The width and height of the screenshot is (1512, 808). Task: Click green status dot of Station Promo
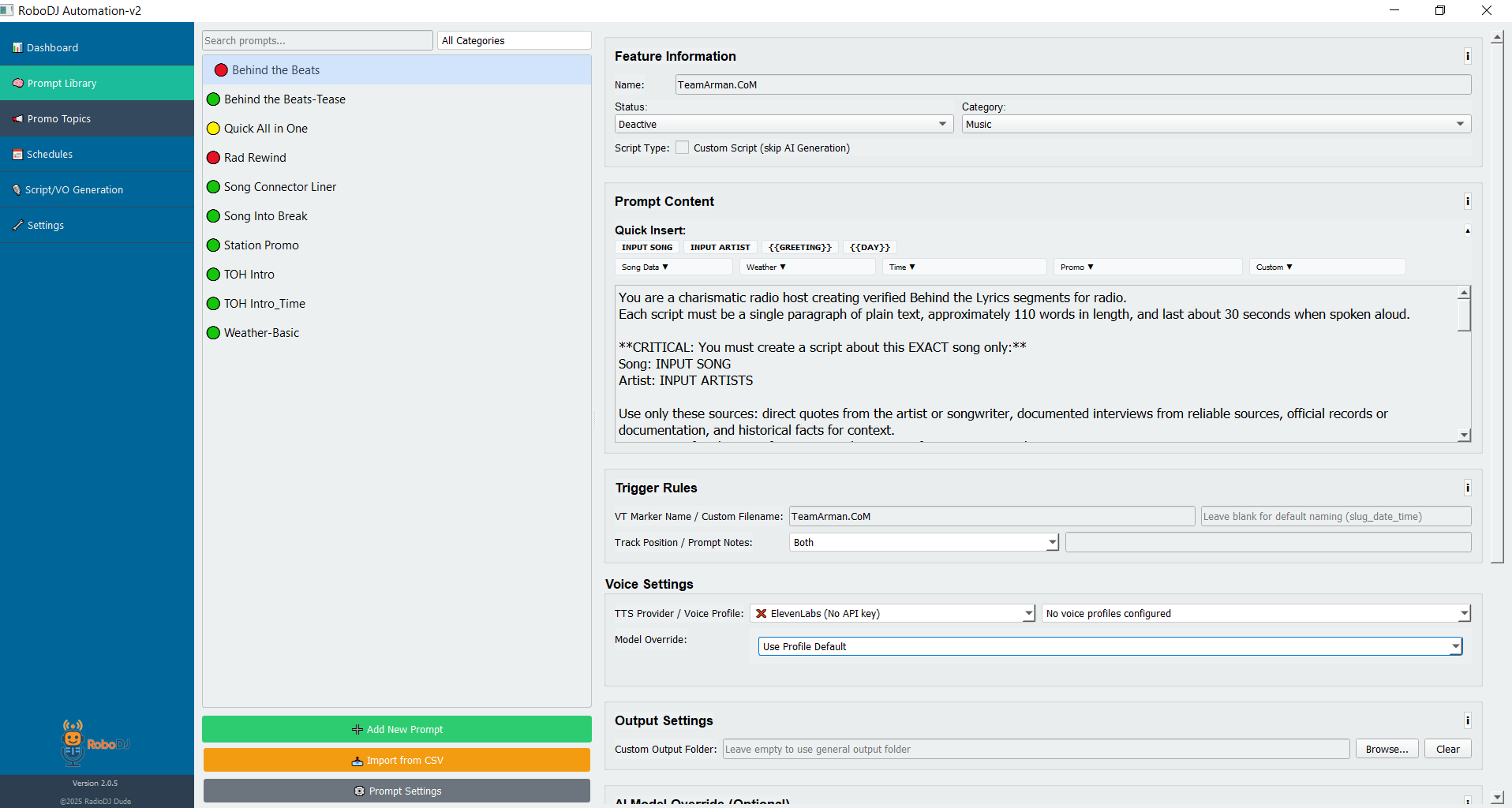click(x=213, y=245)
